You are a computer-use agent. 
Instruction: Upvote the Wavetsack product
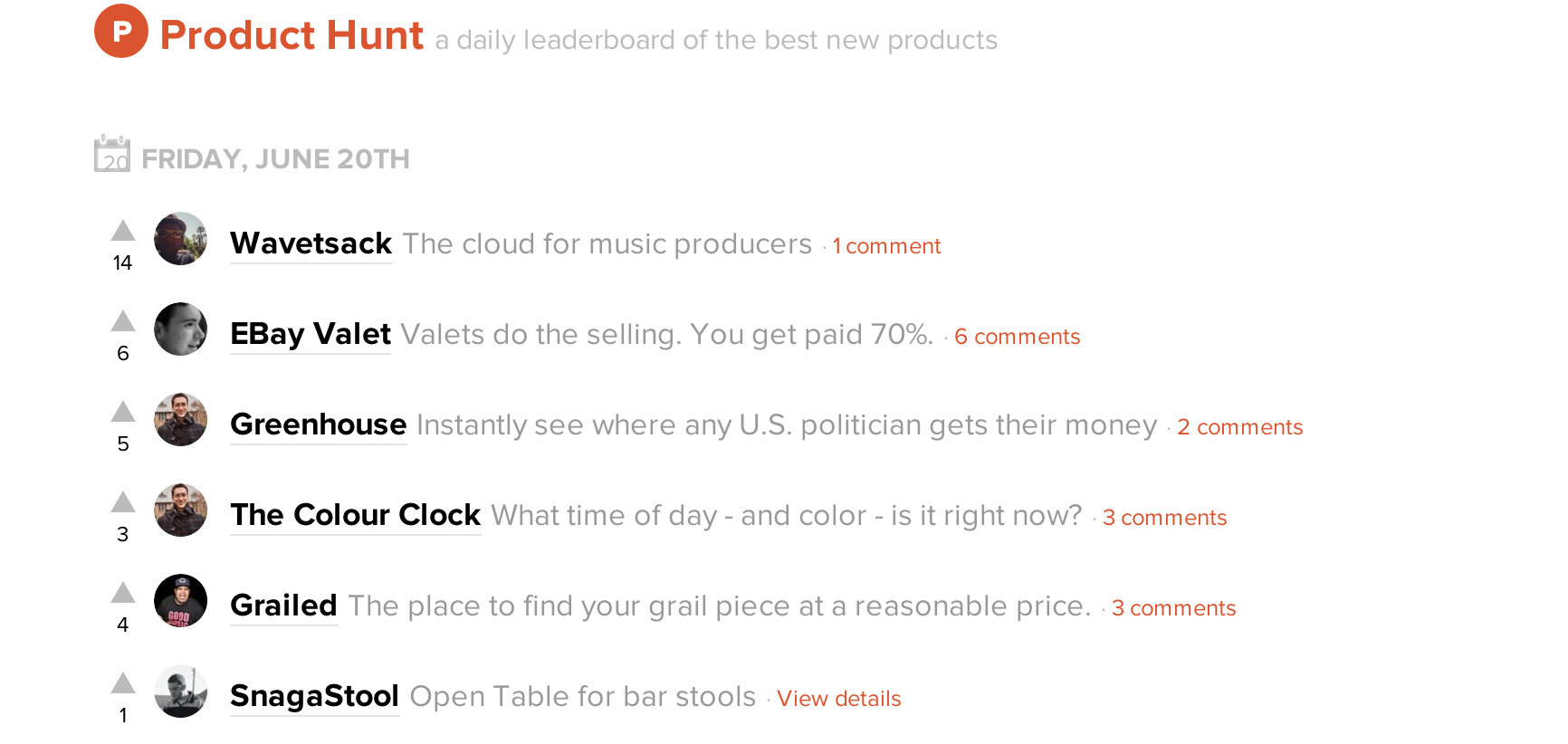pyautogui.click(x=123, y=232)
